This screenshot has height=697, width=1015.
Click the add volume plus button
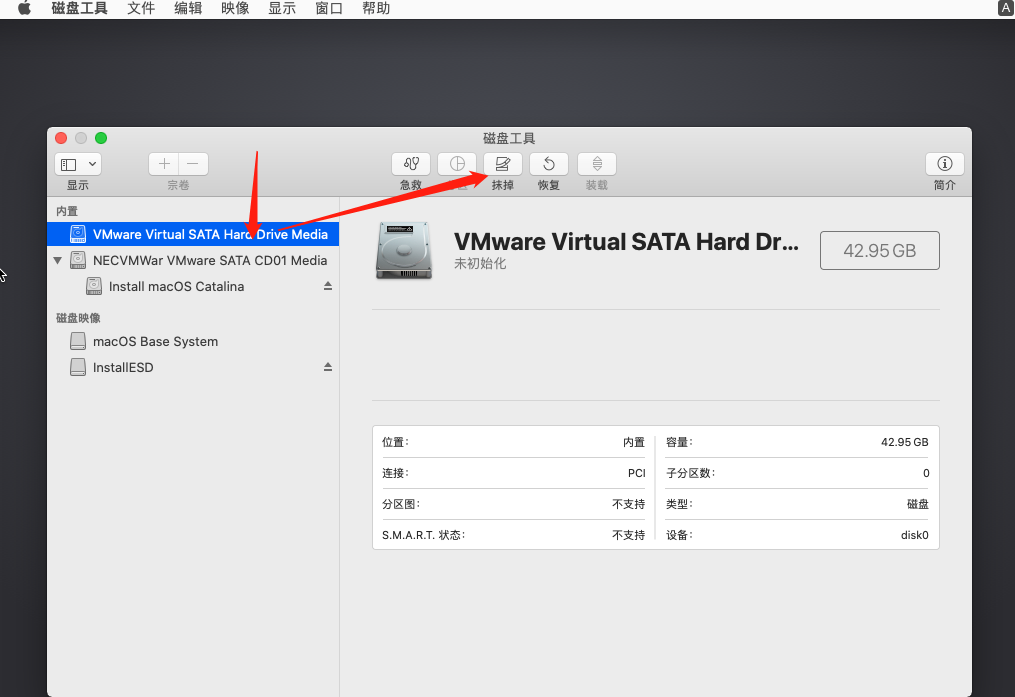click(164, 164)
